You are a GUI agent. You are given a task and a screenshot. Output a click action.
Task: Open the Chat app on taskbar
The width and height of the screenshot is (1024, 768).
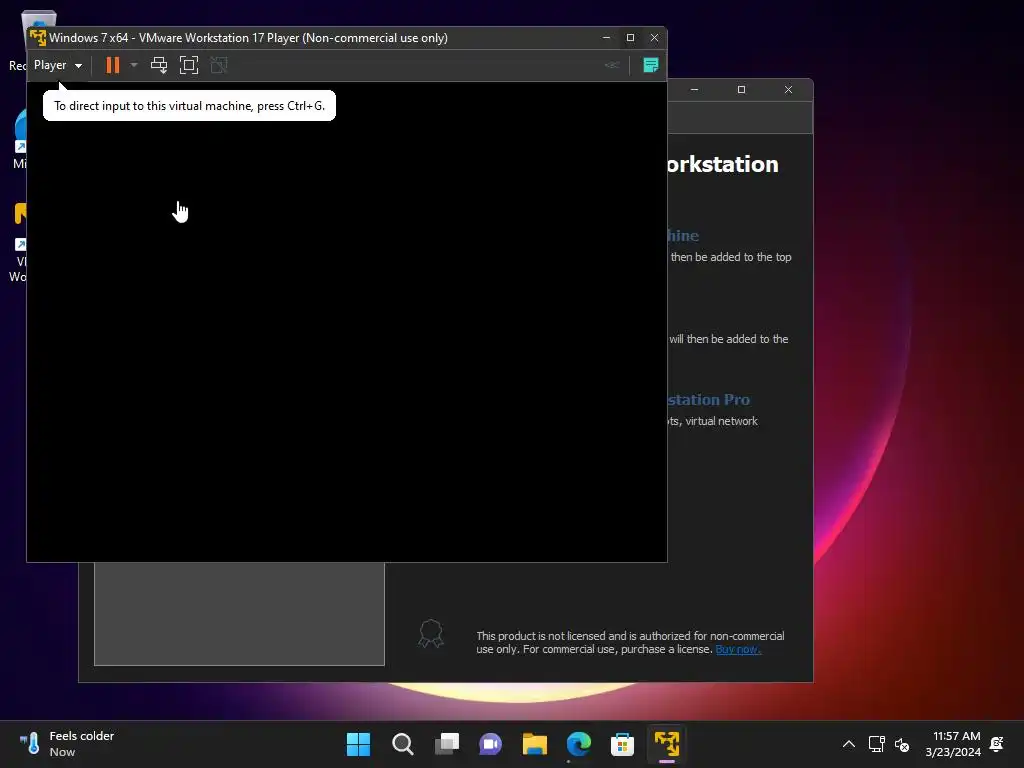tap(490, 744)
